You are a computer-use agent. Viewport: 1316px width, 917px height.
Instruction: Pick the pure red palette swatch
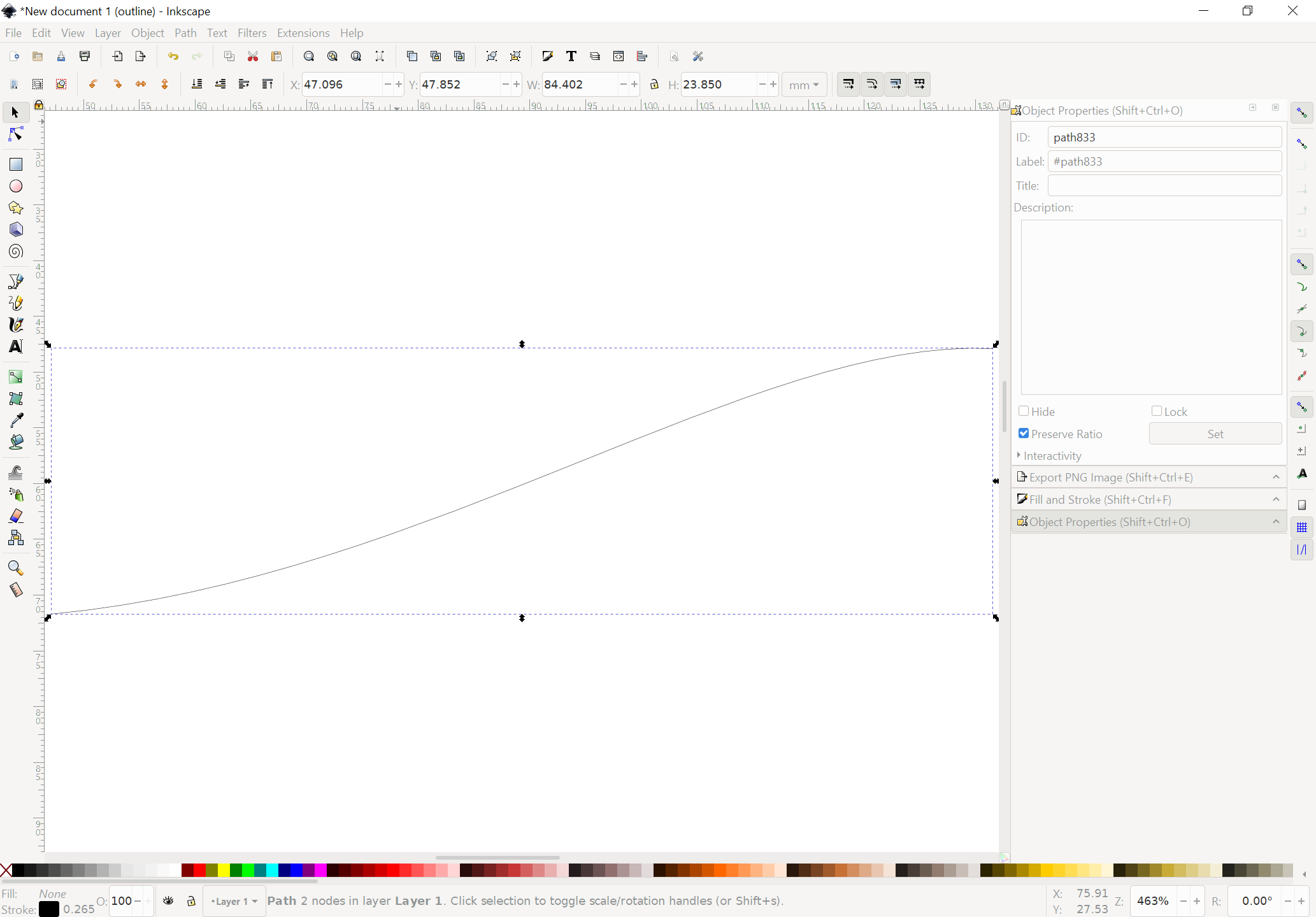coord(200,871)
